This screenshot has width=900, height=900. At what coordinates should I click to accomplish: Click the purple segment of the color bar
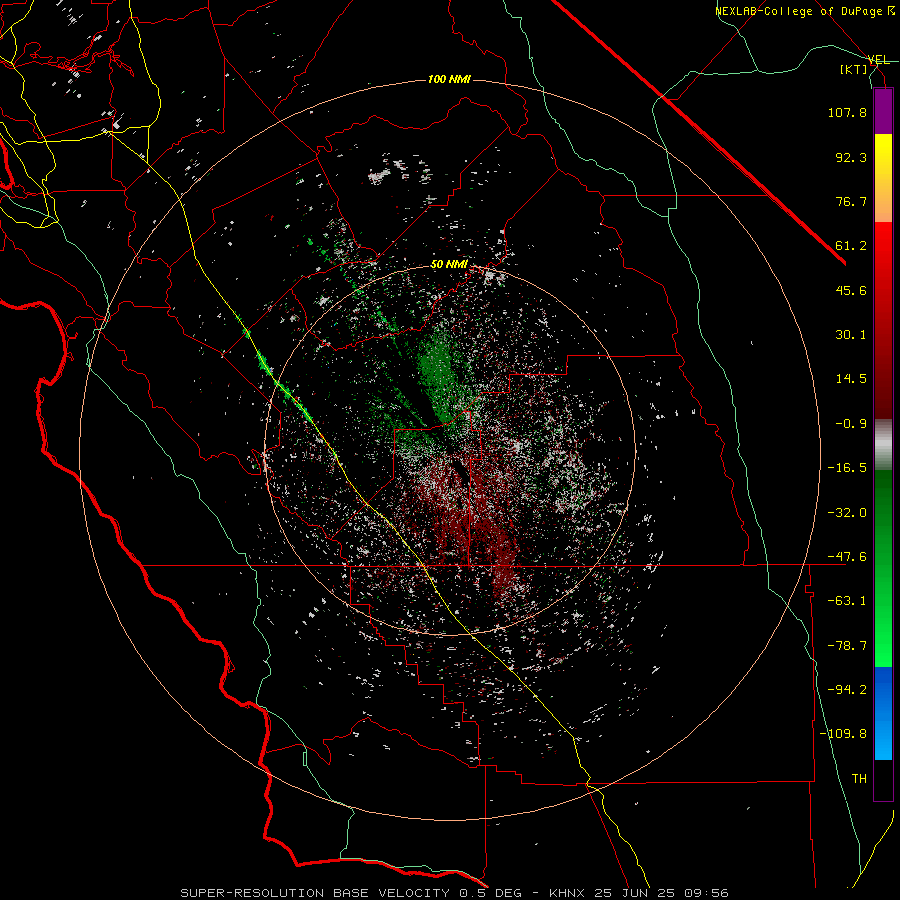[x=883, y=112]
